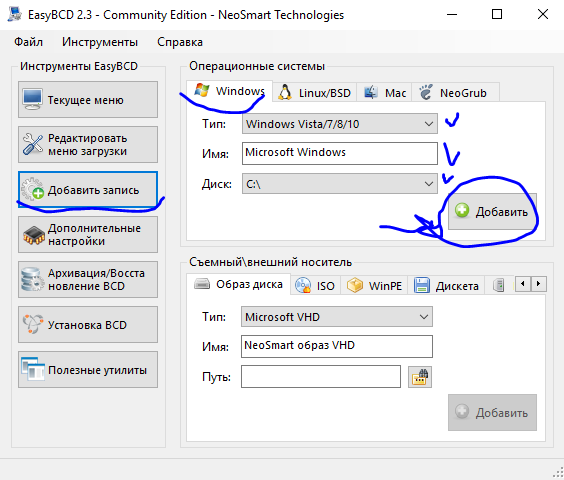Click the Установка BCD icon
Screen dimensions: 564x480
point(33,324)
